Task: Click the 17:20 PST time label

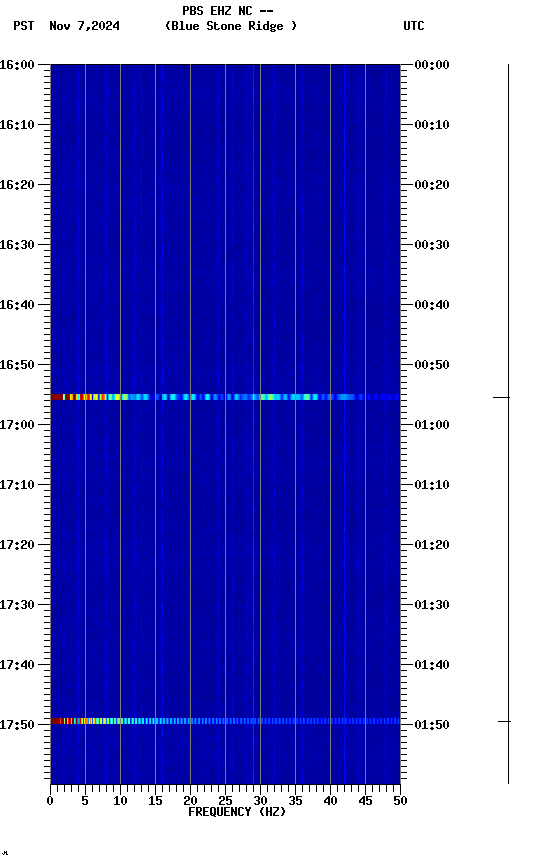Action: [17, 545]
